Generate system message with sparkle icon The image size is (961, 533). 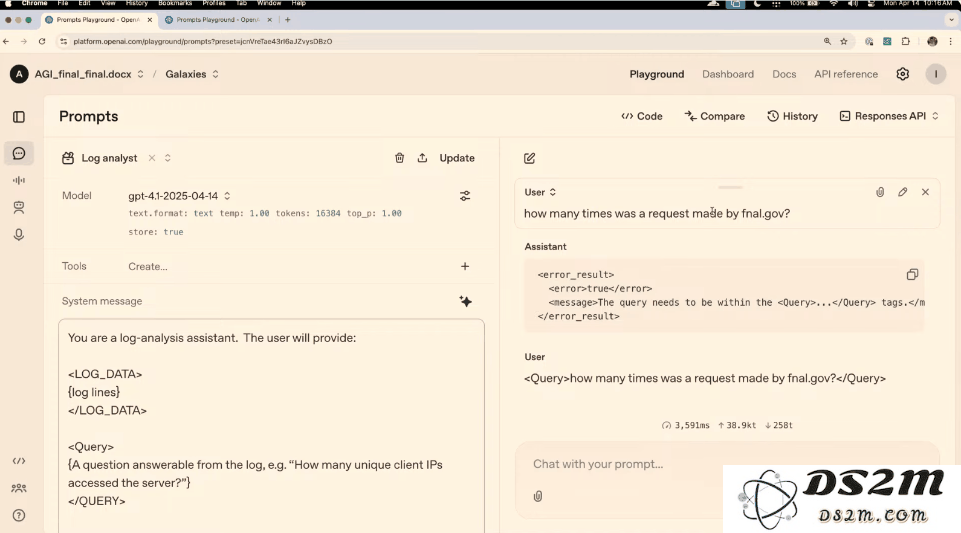coord(465,301)
